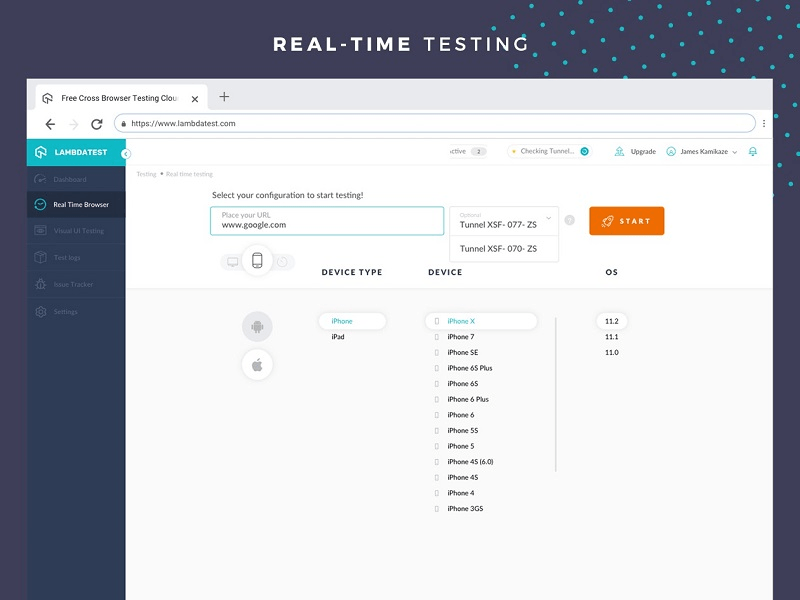The height and width of the screenshot is (600, 800).
Task: Click the browser forward arrow
Action: coord(73,124)
